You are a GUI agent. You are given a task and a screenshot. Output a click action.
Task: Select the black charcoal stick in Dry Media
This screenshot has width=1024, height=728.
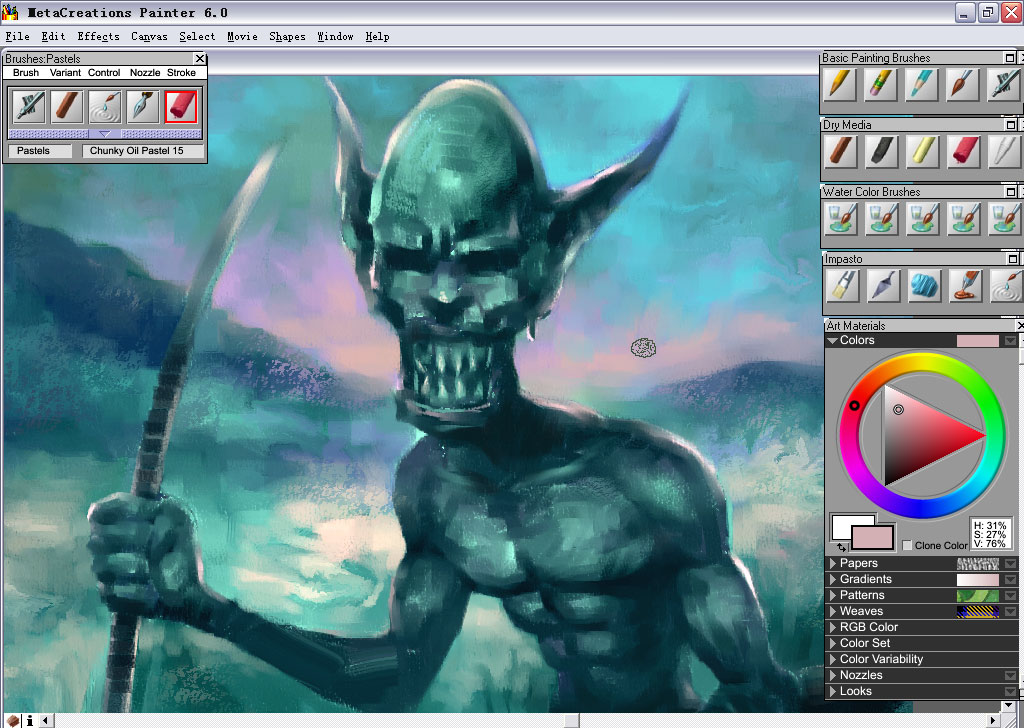pyautogui.click(x=881, y=151)
